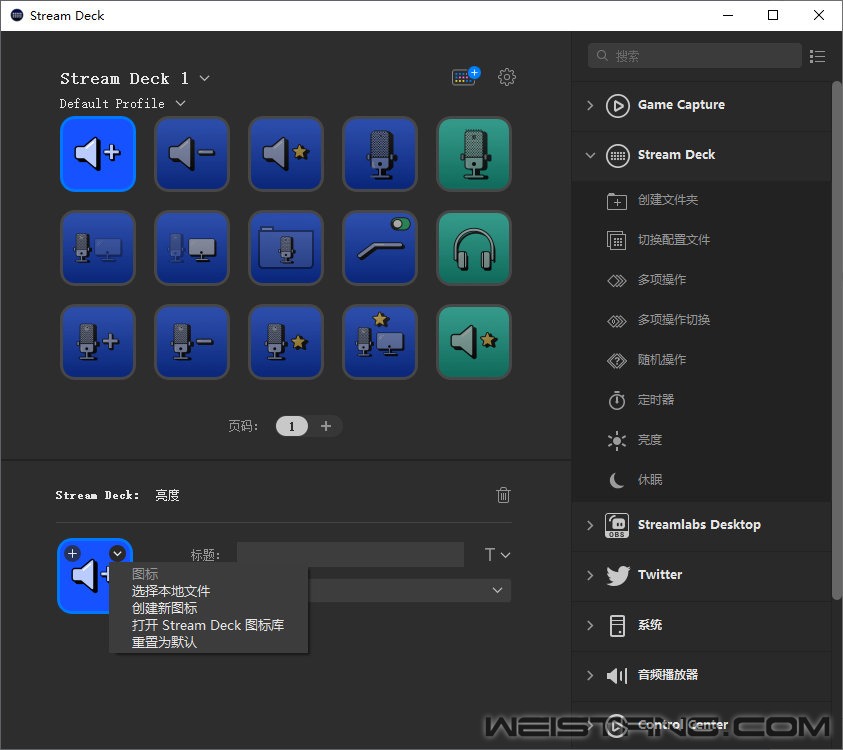Click the 标题 title input field
This screenshot has height=750, width=843.
click(350, 554)
